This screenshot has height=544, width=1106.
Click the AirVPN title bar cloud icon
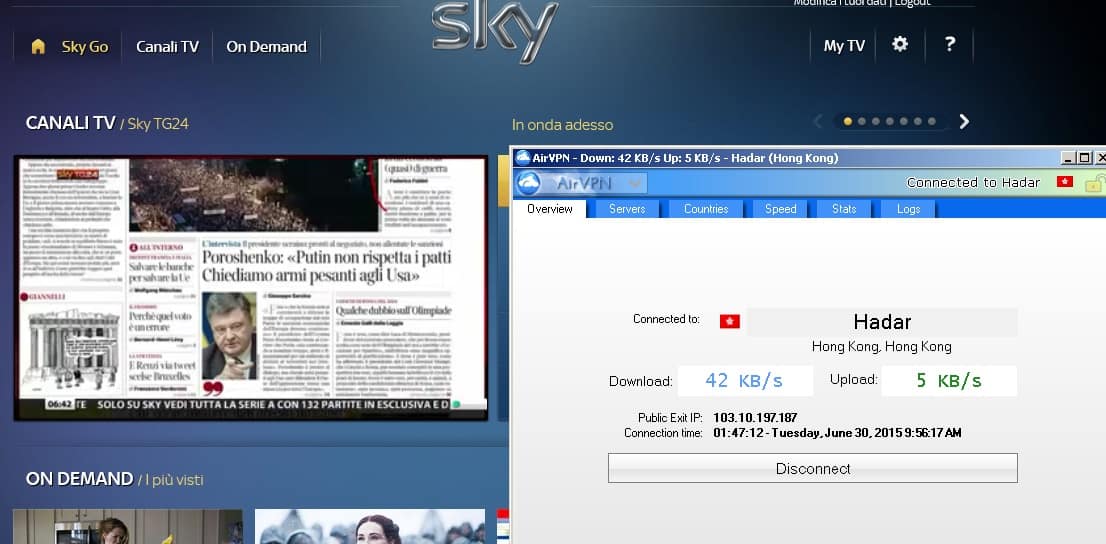click(x=523, y=157)
